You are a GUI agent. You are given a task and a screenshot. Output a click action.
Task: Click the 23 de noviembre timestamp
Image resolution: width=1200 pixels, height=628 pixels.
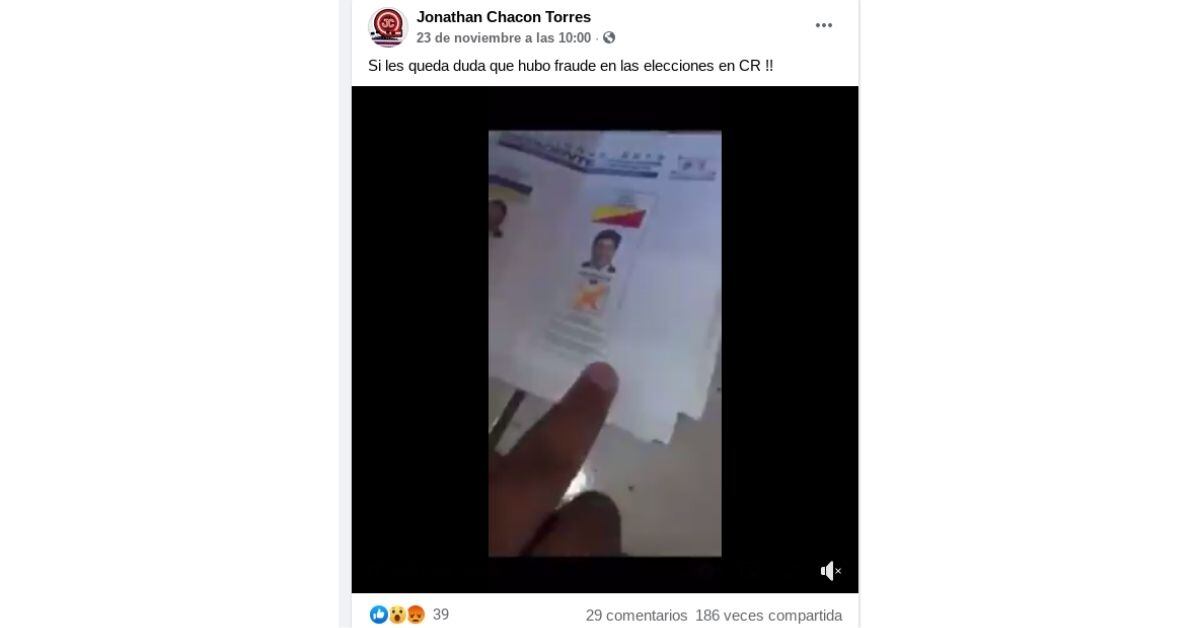coord(504,38)
